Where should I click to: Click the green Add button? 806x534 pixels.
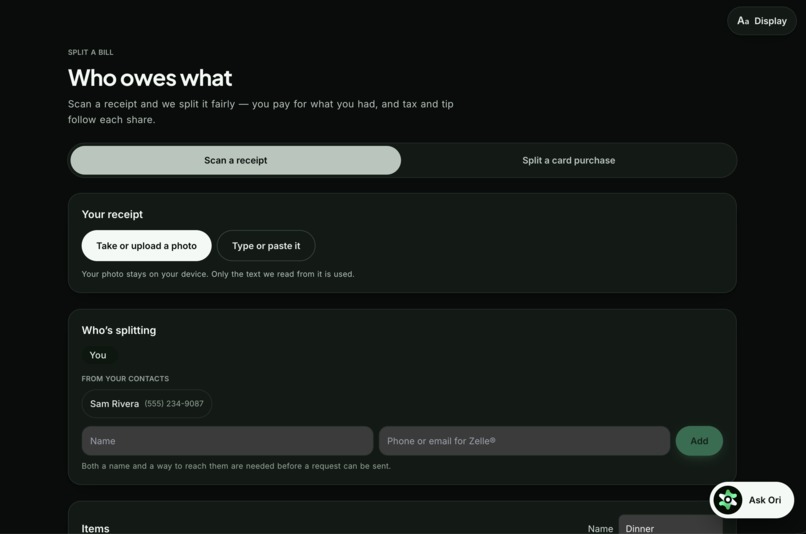[699, 441]
